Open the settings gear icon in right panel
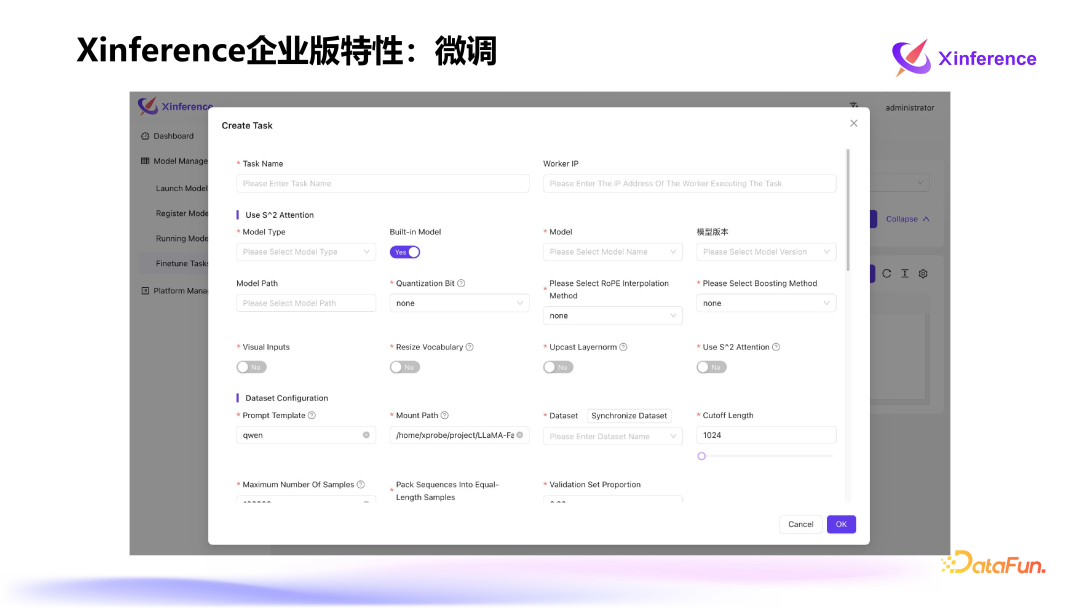 [x=922, y=272]
